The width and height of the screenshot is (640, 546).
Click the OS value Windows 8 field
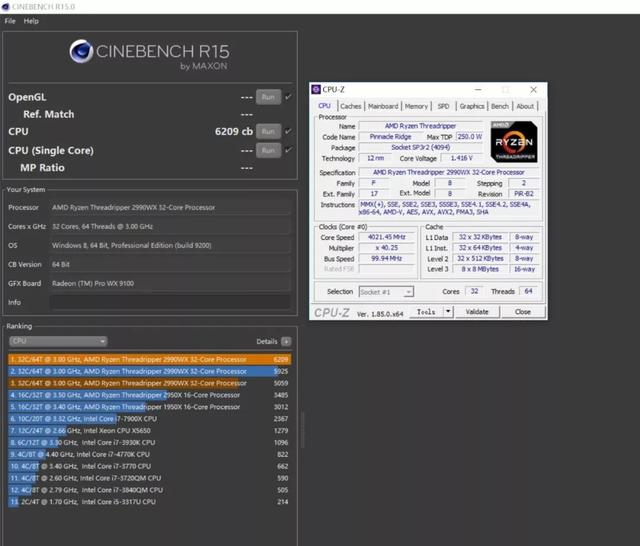tap(170, 245)
